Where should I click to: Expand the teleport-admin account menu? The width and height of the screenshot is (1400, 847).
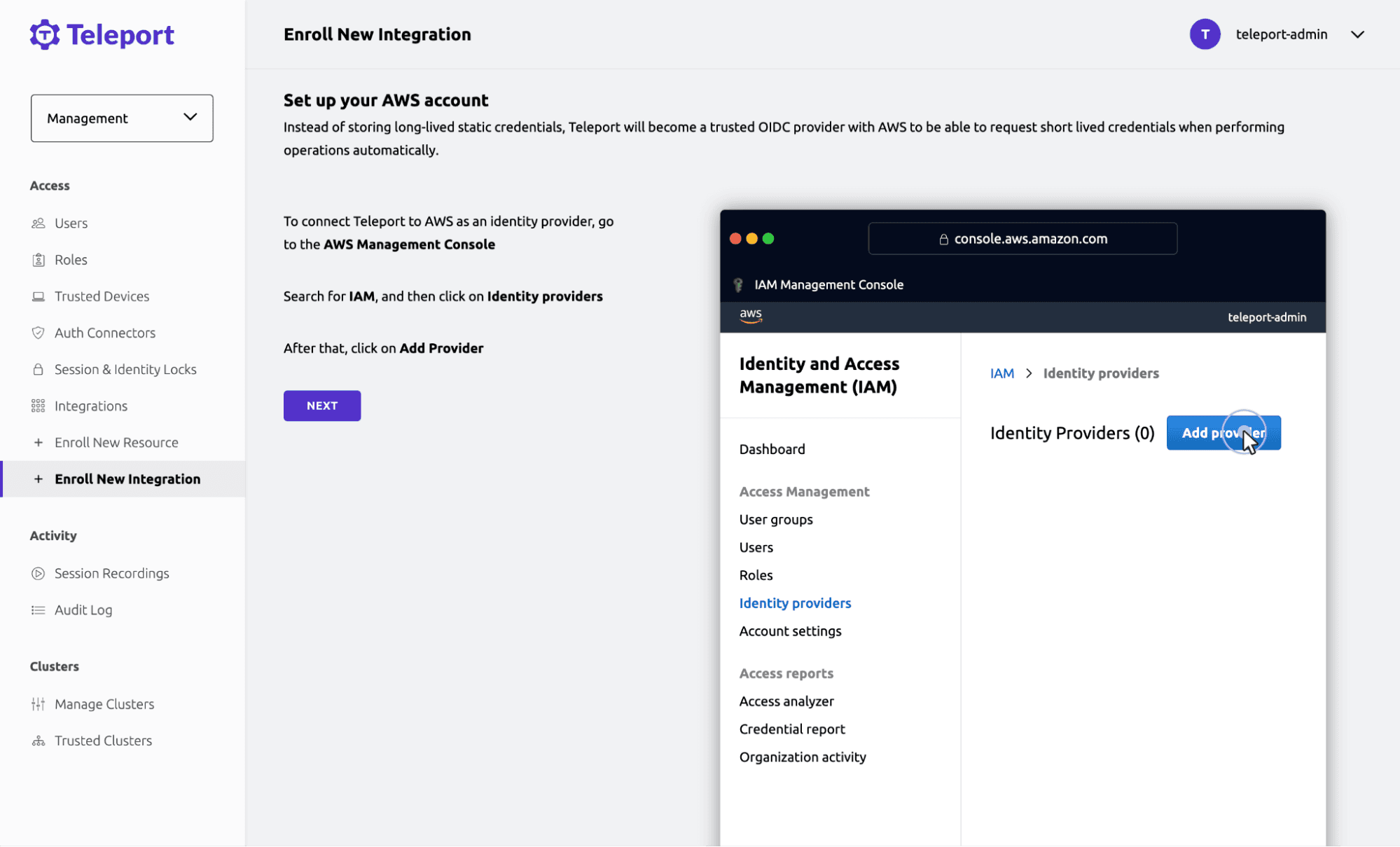coord(1358,34)
